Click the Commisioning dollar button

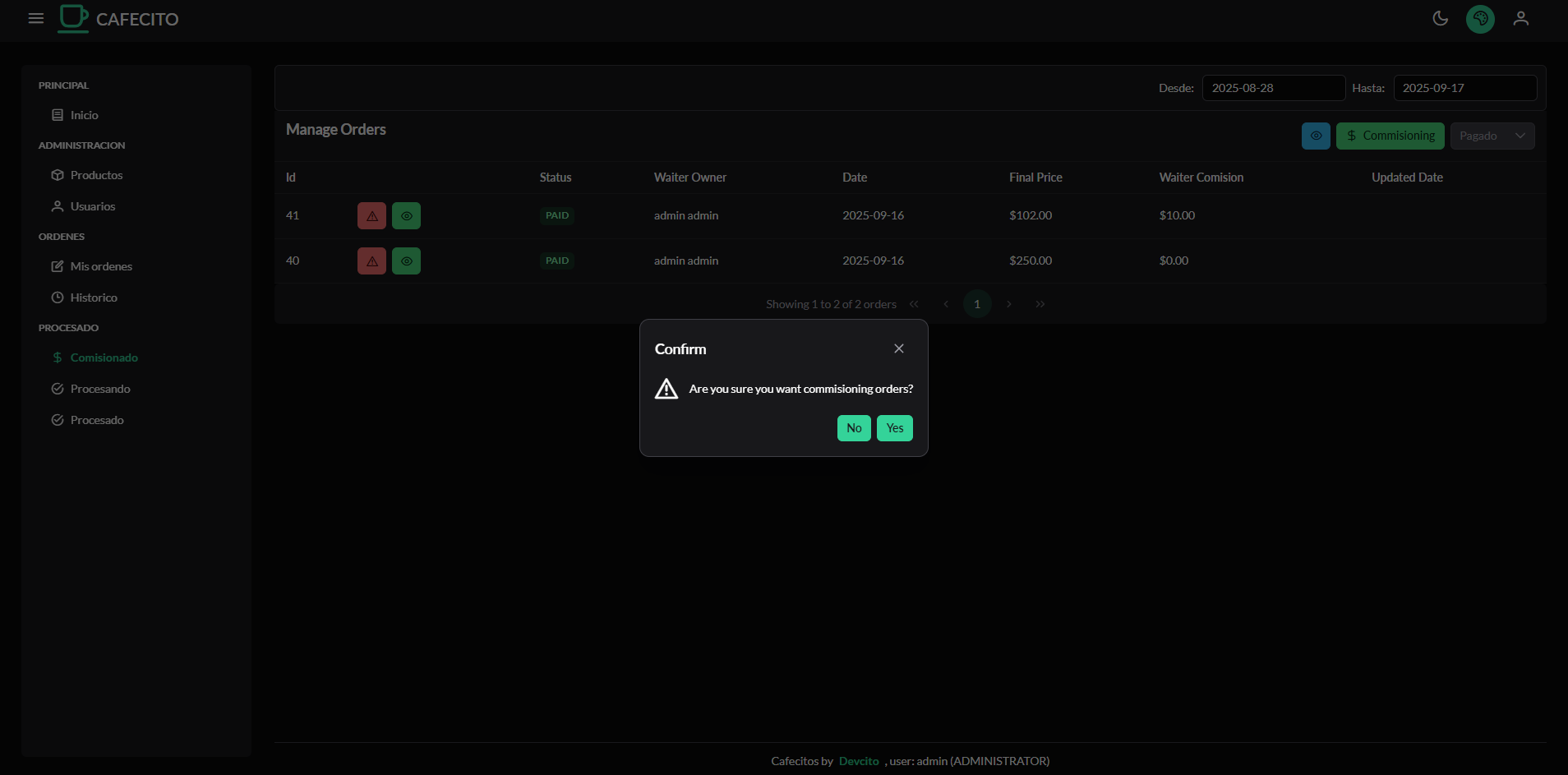(1390, 136)
